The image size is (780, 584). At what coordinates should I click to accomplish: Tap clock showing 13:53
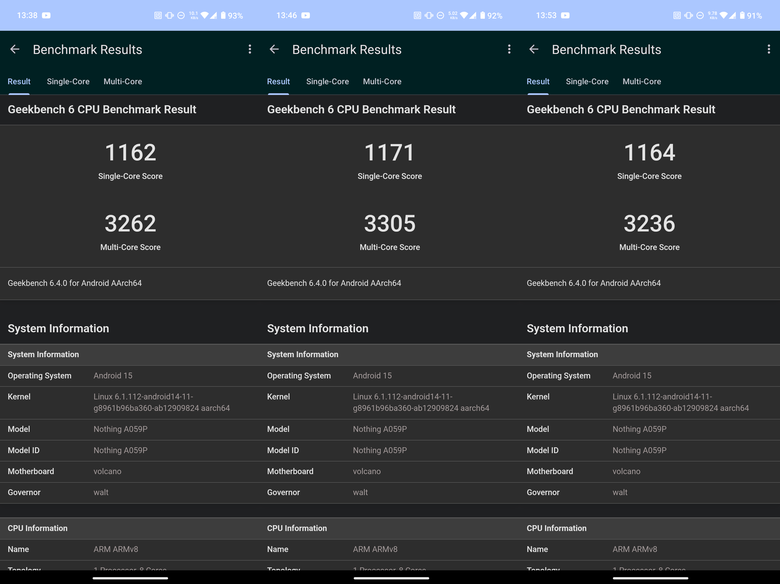pyautogui.click(x=546, y=15)
